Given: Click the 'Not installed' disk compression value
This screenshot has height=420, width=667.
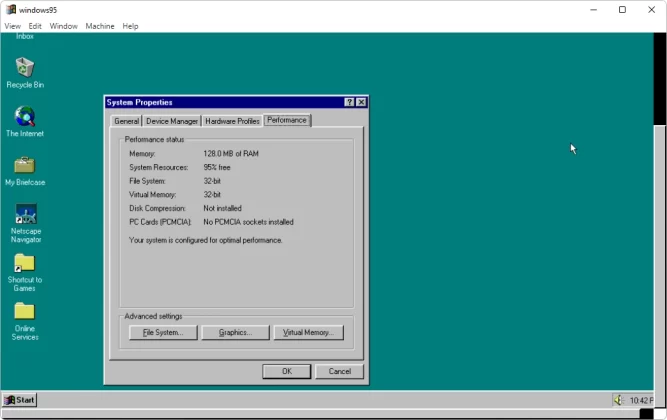Looking at the screenshot, I should point(222,208).
